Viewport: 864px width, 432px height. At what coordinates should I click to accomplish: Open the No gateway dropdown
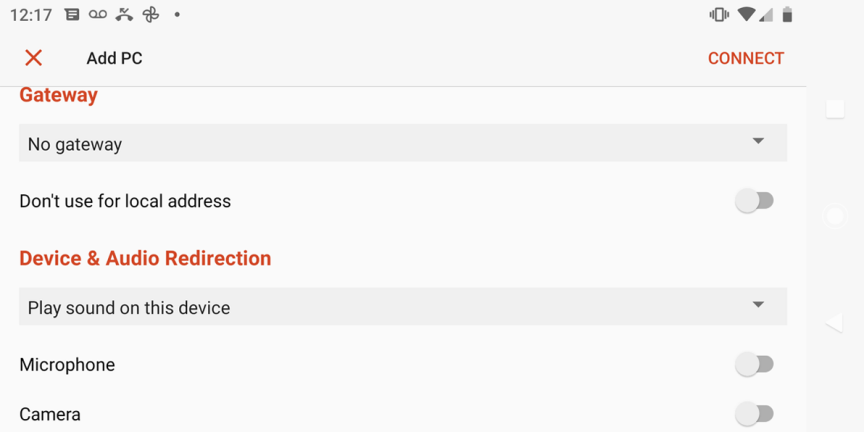coord(402,143)
